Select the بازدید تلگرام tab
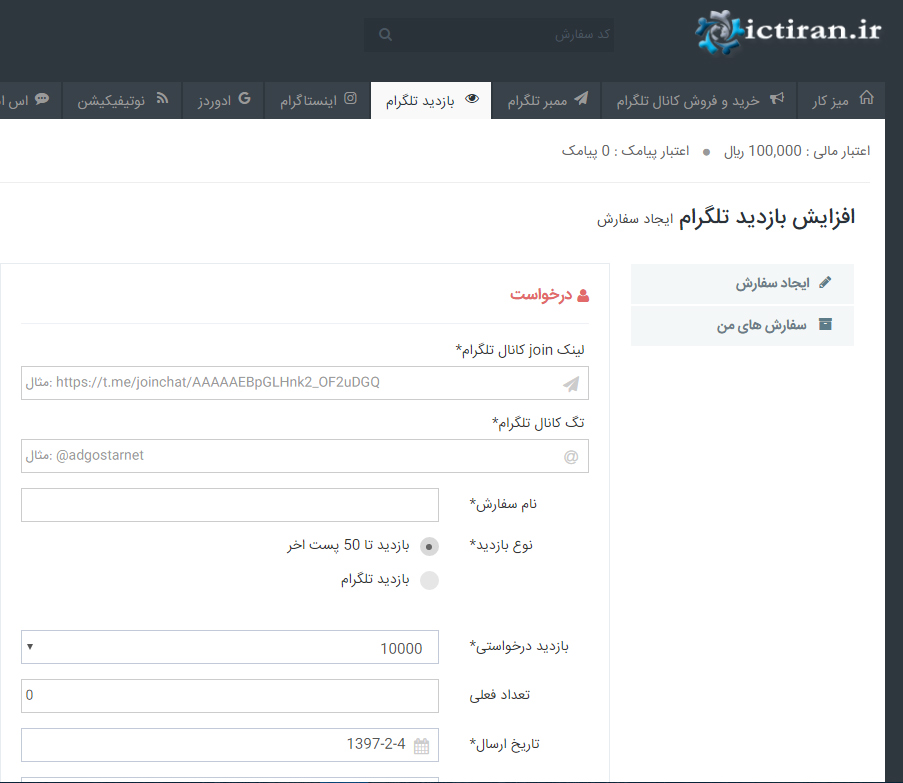This screenshot has width=903, height=783. tap(431, 100)
